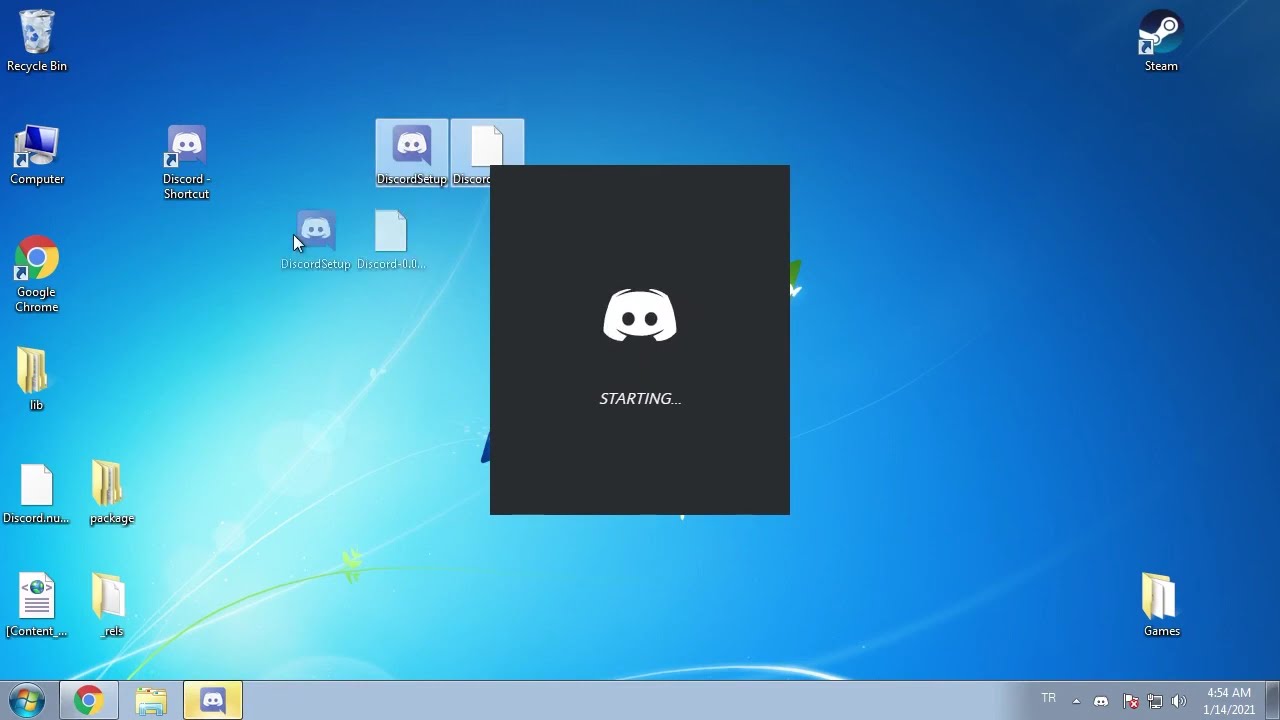Open the Recycle Bin desktop icon
1280x720 pixels.
37,41
